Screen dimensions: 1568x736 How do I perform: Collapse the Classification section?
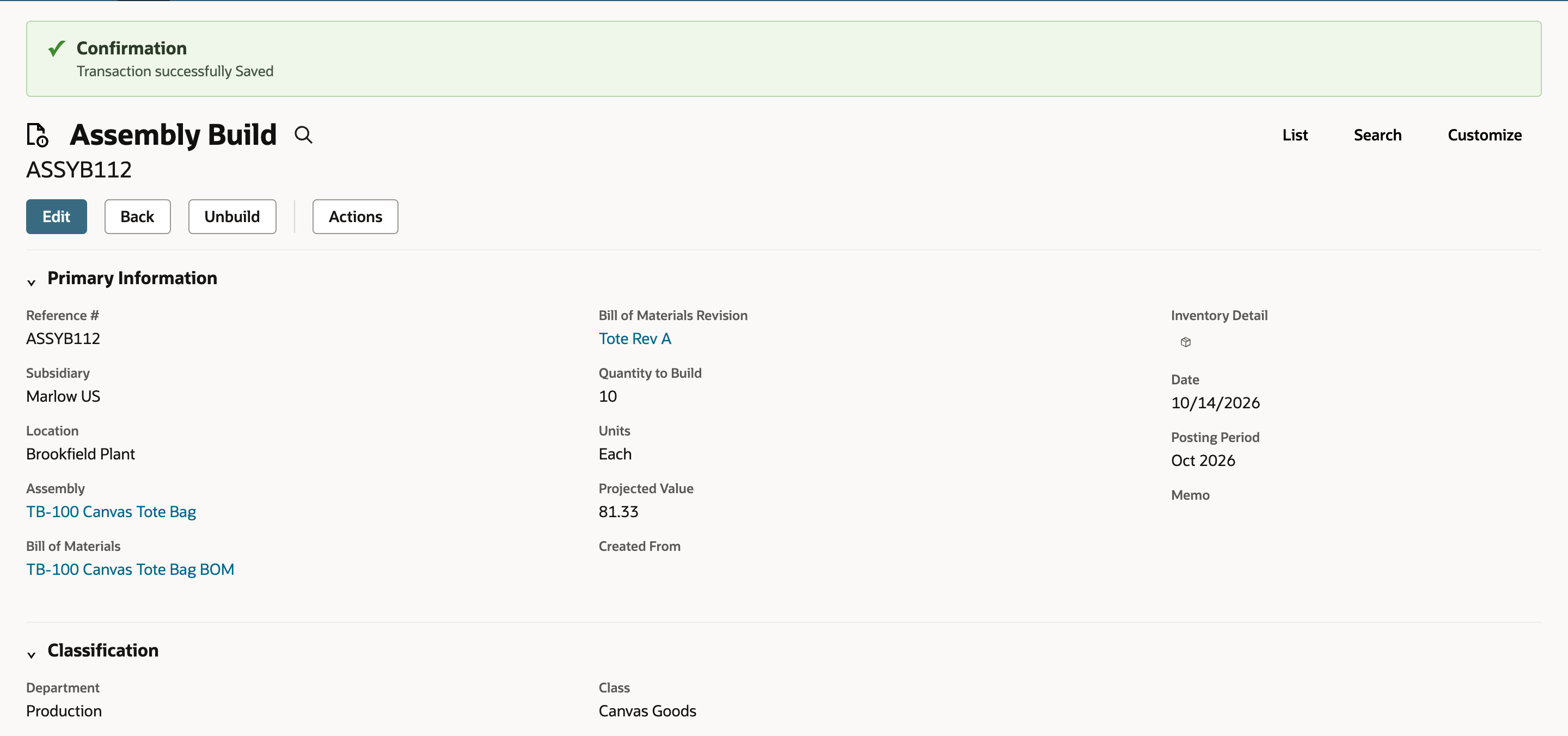click(x=31, y=654)
